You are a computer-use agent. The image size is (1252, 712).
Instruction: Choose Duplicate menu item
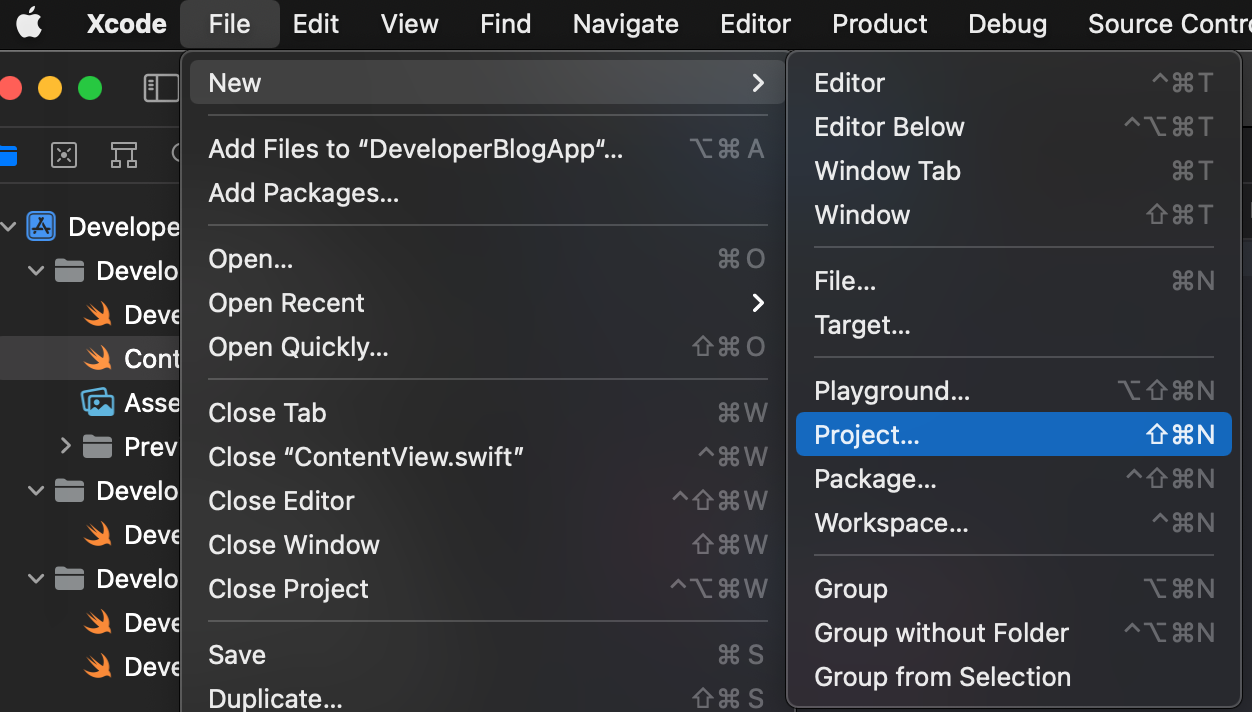(x=486, y=697)
